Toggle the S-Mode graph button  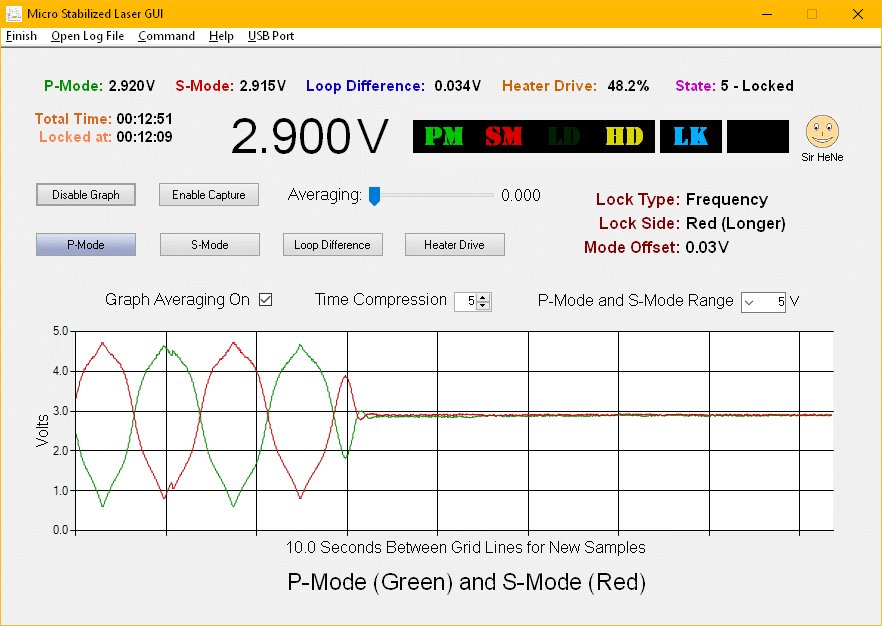(x=209, y=245)
